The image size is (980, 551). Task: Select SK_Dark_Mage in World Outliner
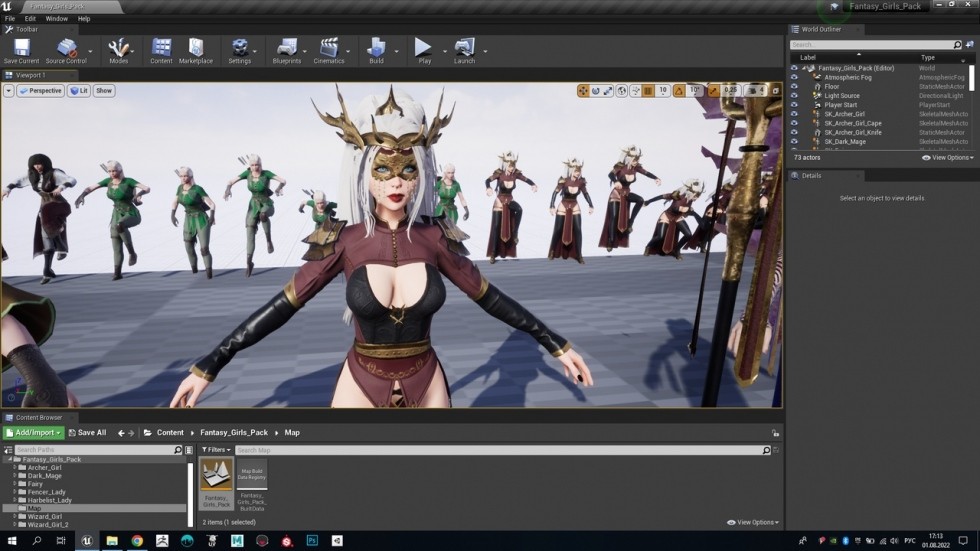point(845,142)
